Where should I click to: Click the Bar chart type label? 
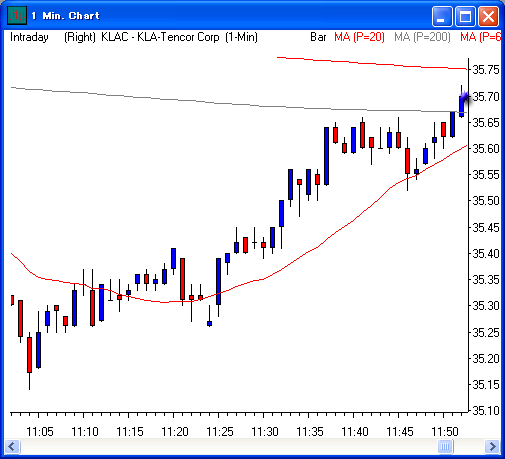318,37
